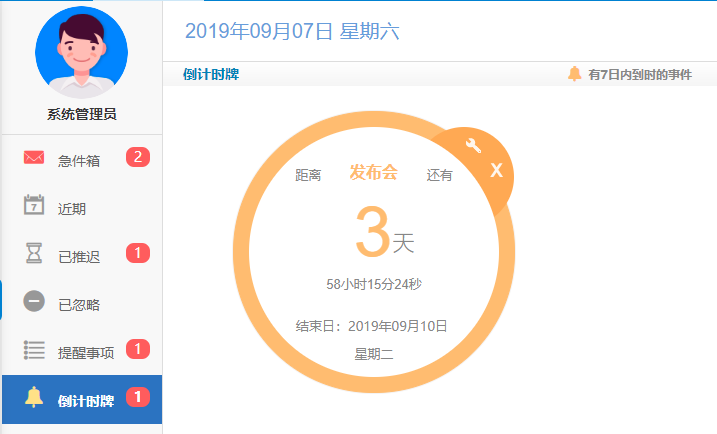Click the hourglass icon for 已推迟
Image resolution: width=717 pixels, height=434 pixels.
click(35, 254)
